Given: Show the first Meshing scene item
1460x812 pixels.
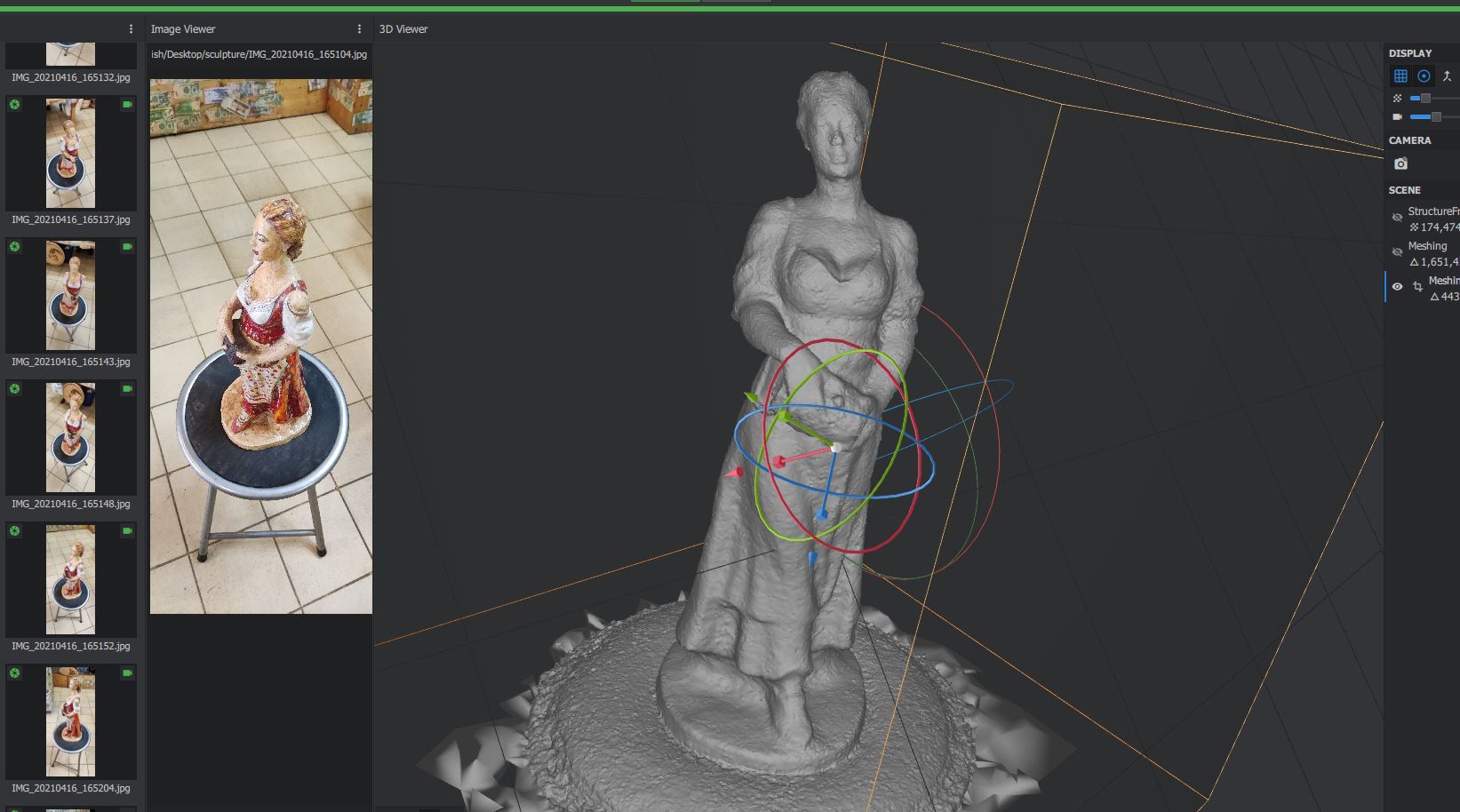Looking at the screenshot, I should tap(1397, 252).
